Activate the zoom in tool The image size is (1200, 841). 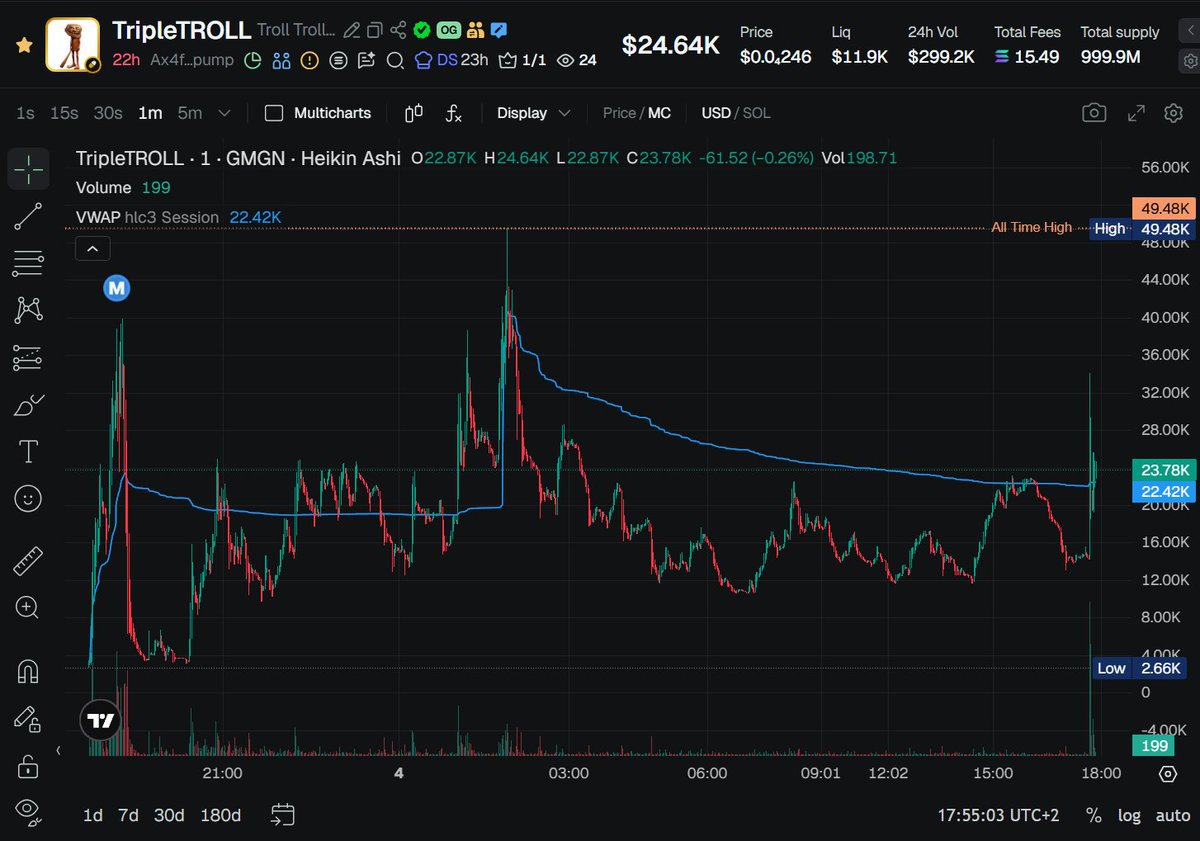(x=28, y=607)
